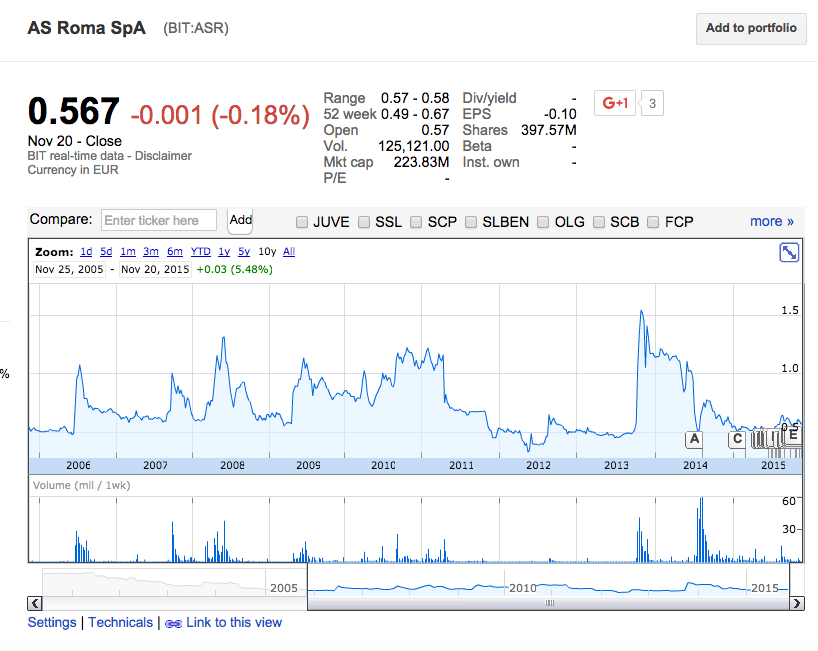The height and width of the screenshot is (651, 818).
Task: Select the 10y zoom option
Action: (x=267, y=252)
